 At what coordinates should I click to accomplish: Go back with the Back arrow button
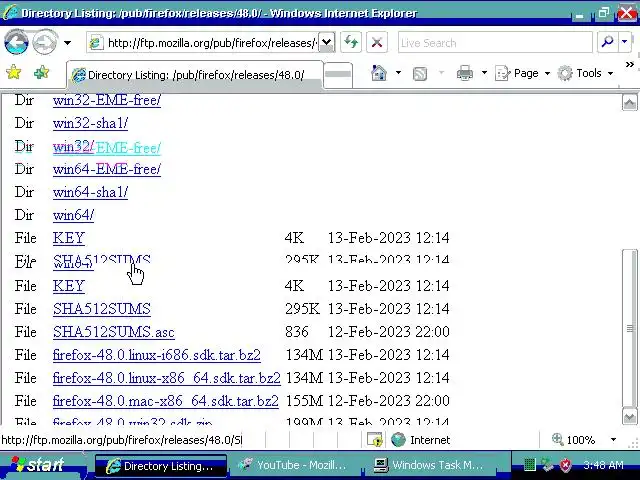click(16, 42)
